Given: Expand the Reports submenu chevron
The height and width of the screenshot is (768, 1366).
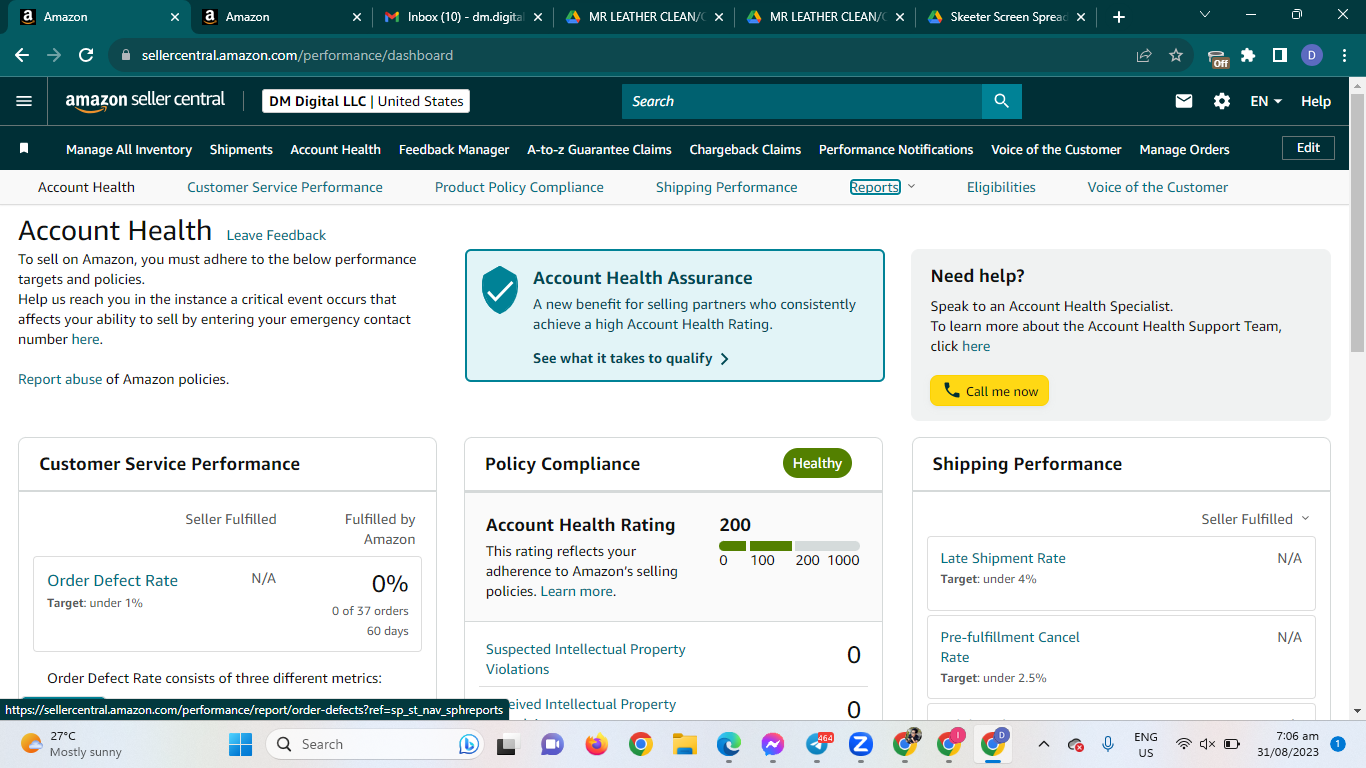Looking at the screenshot, I should tap(911, 187).
